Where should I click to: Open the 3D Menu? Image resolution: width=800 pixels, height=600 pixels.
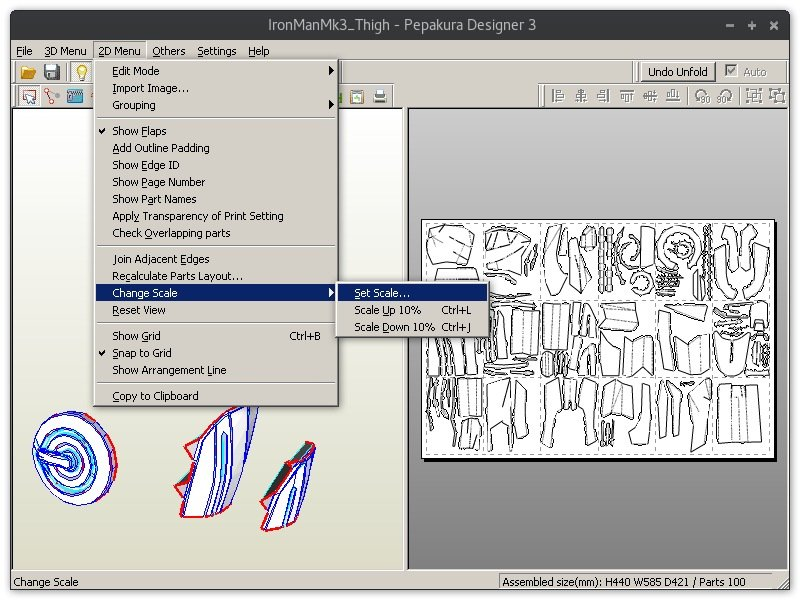point(65,51)
